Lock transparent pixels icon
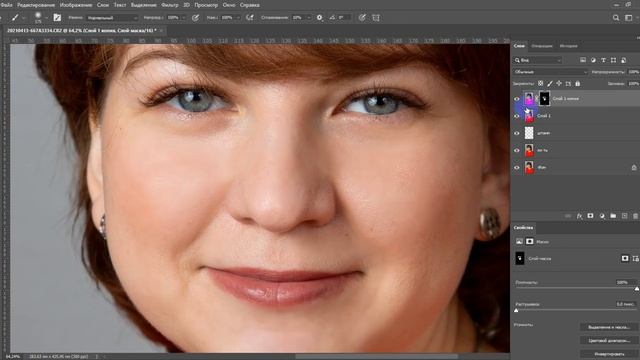This screenshot has width=640, height=360. tap(540, 84)
